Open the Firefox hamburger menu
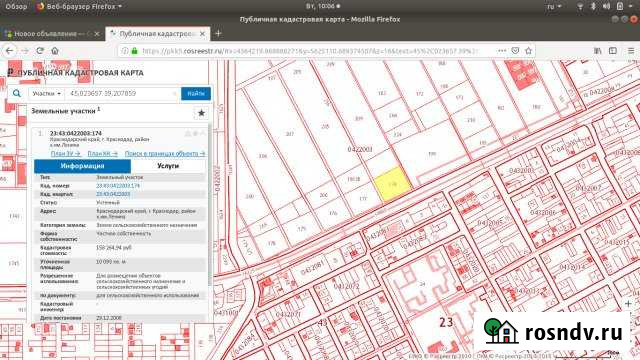This screenshot has width=640, height=360. point(631,51)
